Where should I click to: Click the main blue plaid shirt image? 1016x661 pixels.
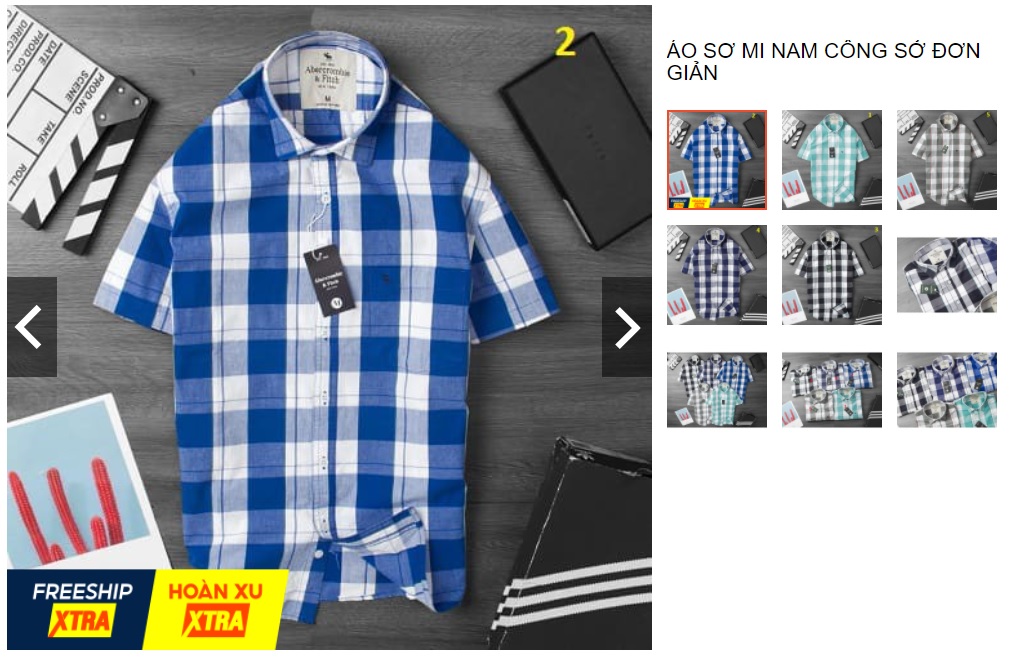[329, 327]
